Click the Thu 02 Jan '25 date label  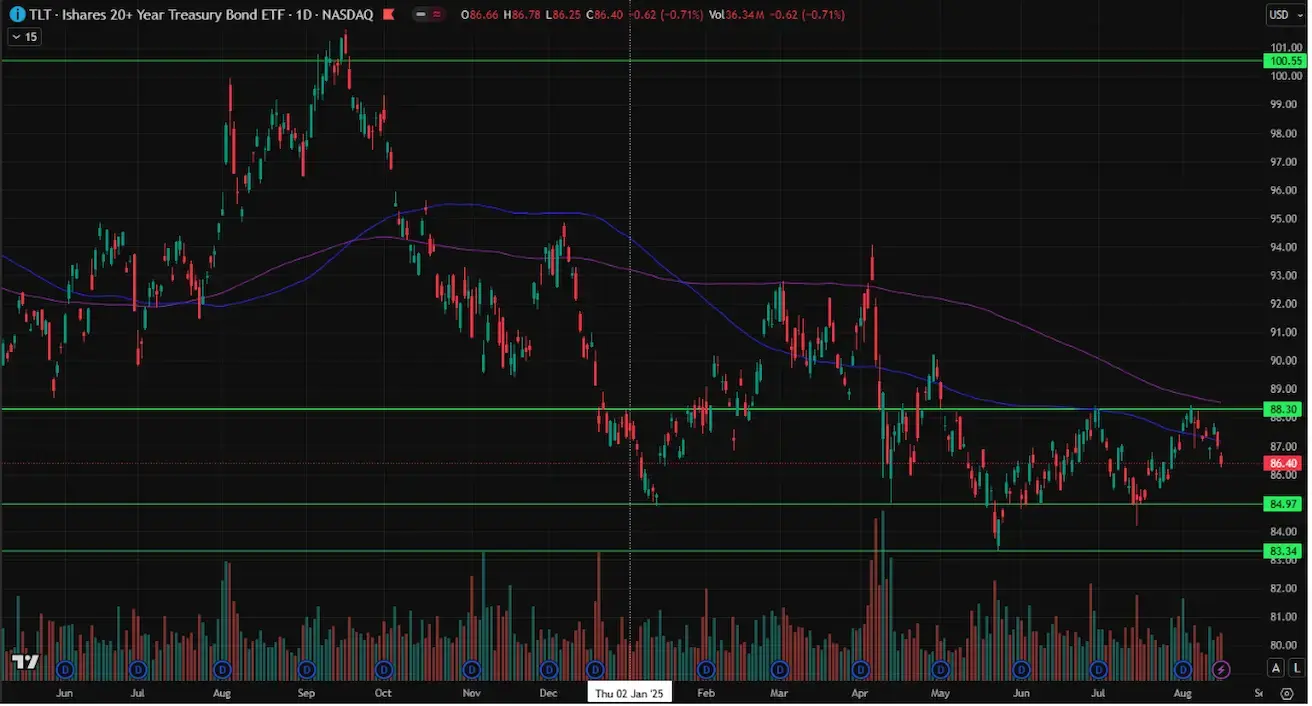click(x=630, y=693)
